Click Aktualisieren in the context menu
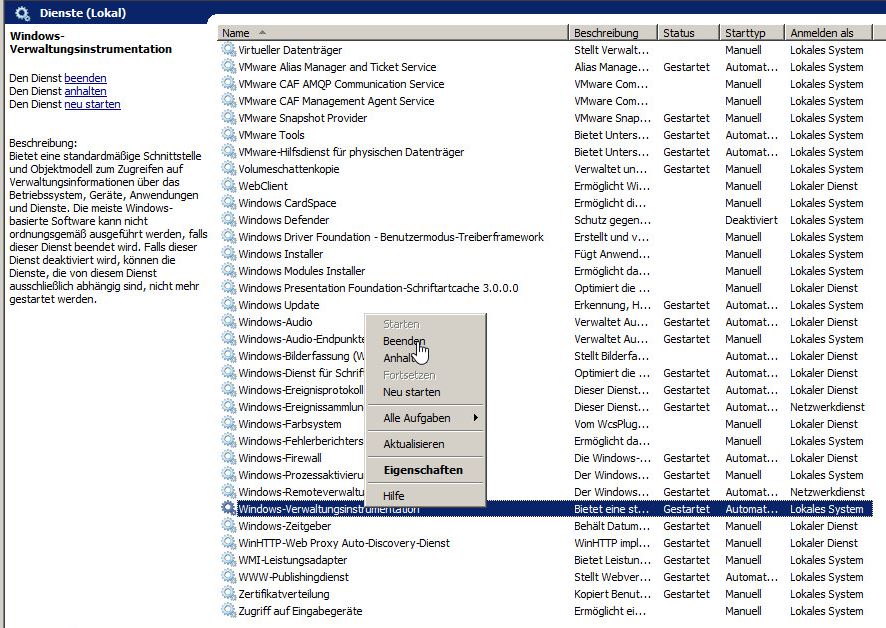 pyautogui.click(x=426, y=444)
